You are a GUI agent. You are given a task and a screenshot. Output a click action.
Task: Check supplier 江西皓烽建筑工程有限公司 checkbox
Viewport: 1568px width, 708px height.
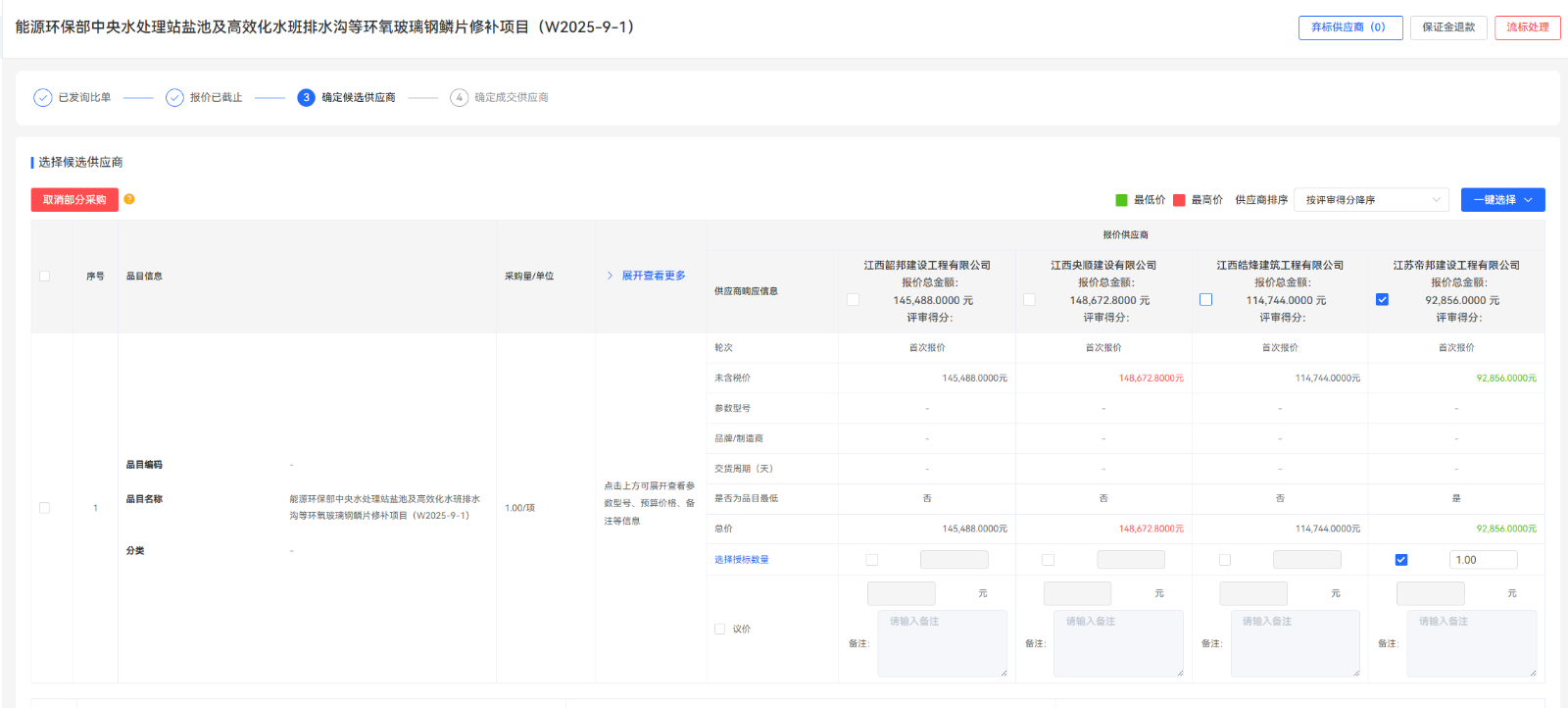[1205, 300]
